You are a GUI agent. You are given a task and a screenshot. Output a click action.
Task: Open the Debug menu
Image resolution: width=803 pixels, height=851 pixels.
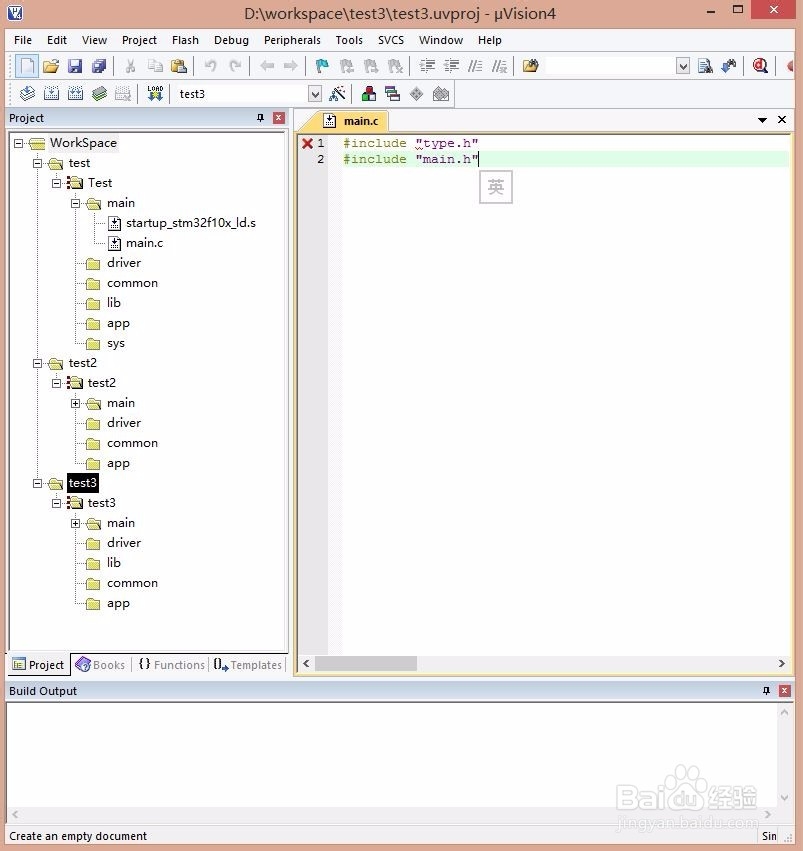(231, 40)
